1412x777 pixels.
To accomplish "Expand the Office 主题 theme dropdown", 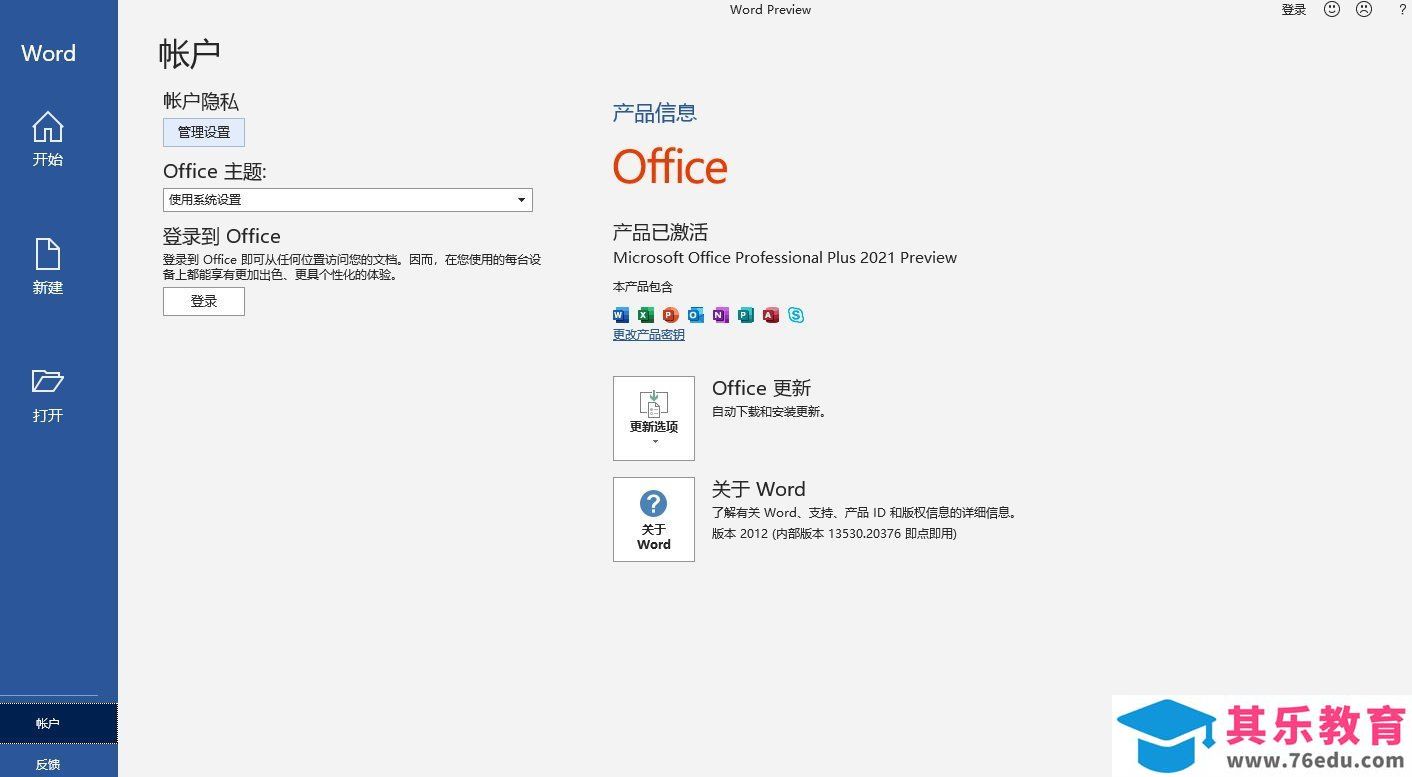I will [x=348, y=200].
